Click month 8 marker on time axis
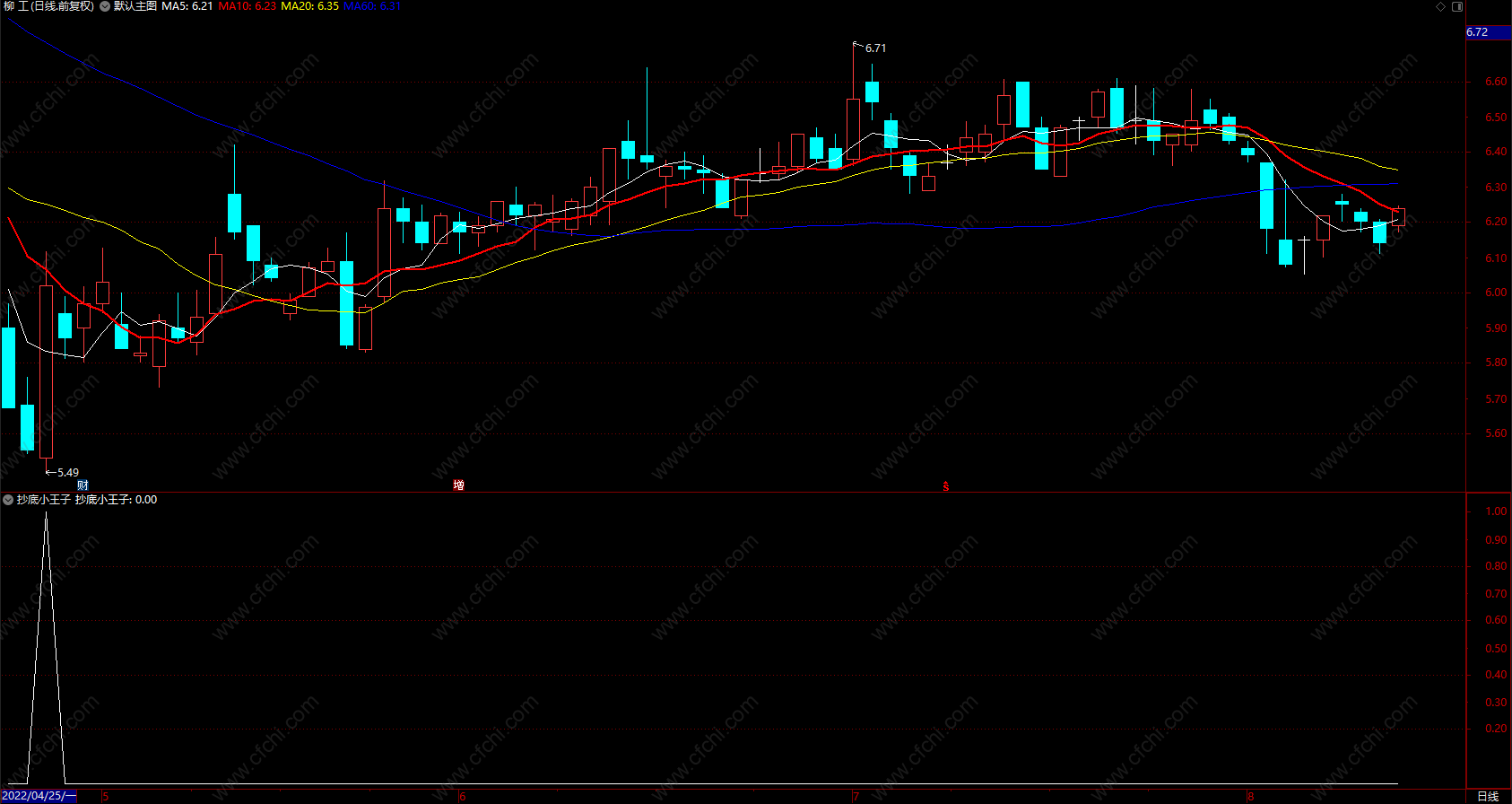Image resolution: width=1512 pixels, height=804 pixels. tap(1250, 797)
